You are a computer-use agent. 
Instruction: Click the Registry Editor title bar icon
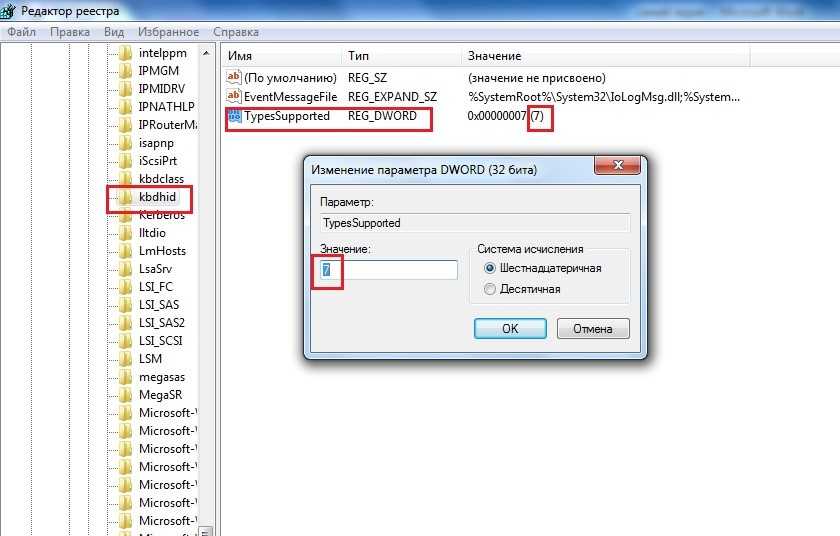pos(8,10)
